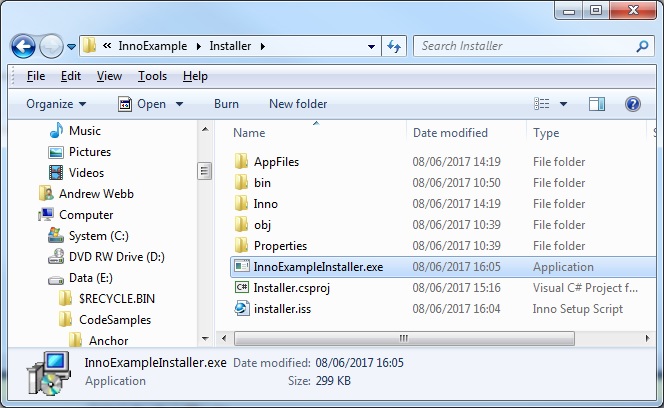Click the navigation pane vertical scrollbar thumb
This screenshot has height=408, width=664.
pyautogui.click(x=205, y=171)
